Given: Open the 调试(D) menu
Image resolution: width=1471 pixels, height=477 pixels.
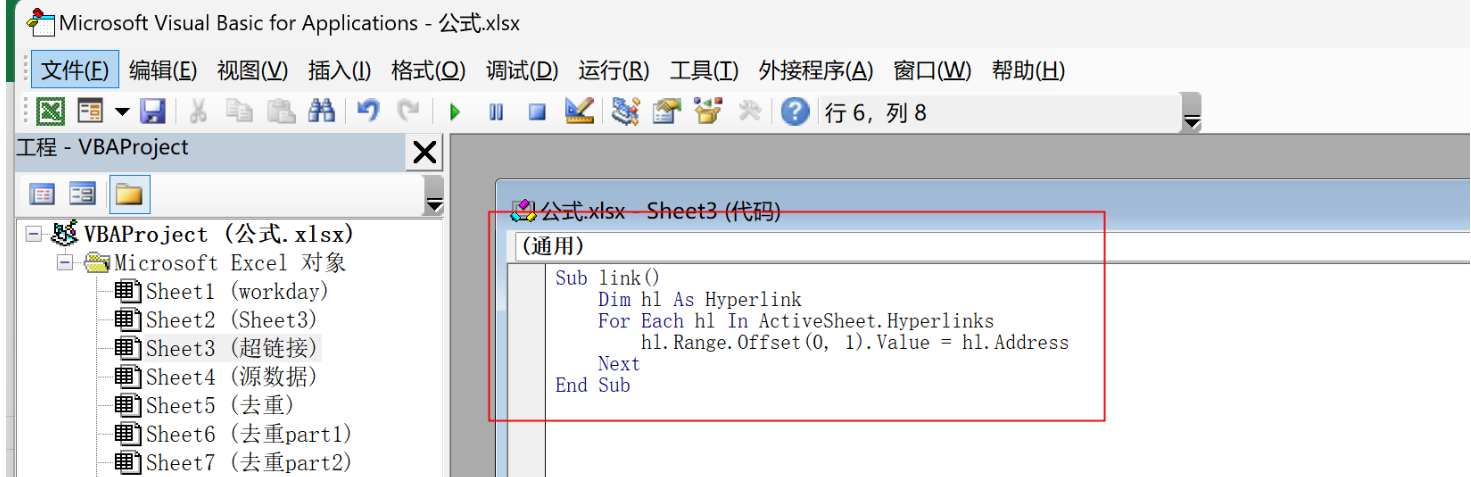Looking at the screenshot, I should tap(522, 70).
